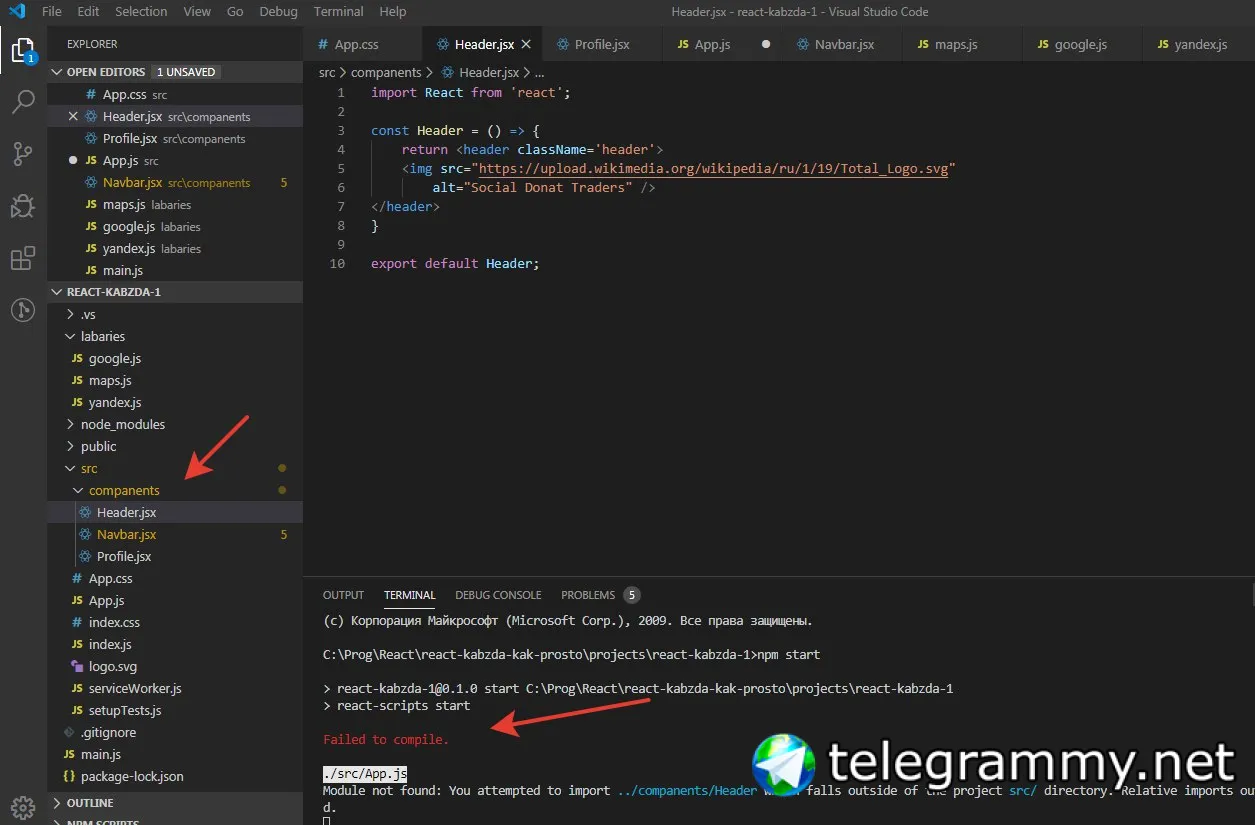The image size is (1255, 825).
Task: Click the unsaved dot on App.js tab
Action: coord(766,44)
